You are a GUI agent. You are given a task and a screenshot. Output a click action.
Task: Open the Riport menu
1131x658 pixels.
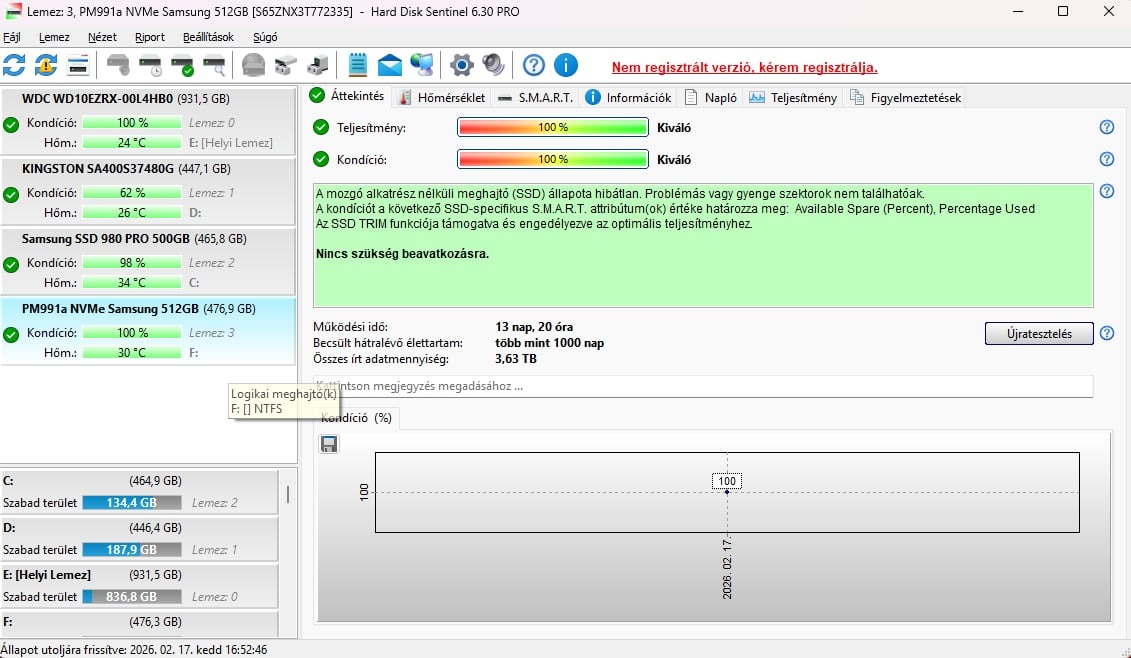click(x=150, y=38)
